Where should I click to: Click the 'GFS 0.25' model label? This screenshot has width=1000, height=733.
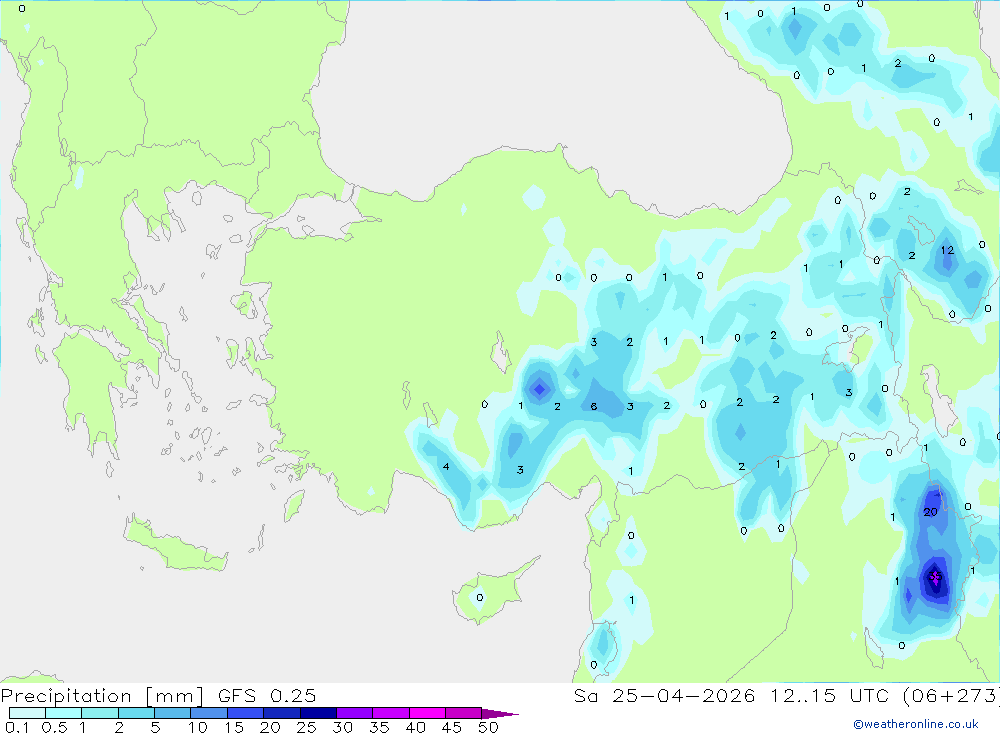[x=267, y=696]
